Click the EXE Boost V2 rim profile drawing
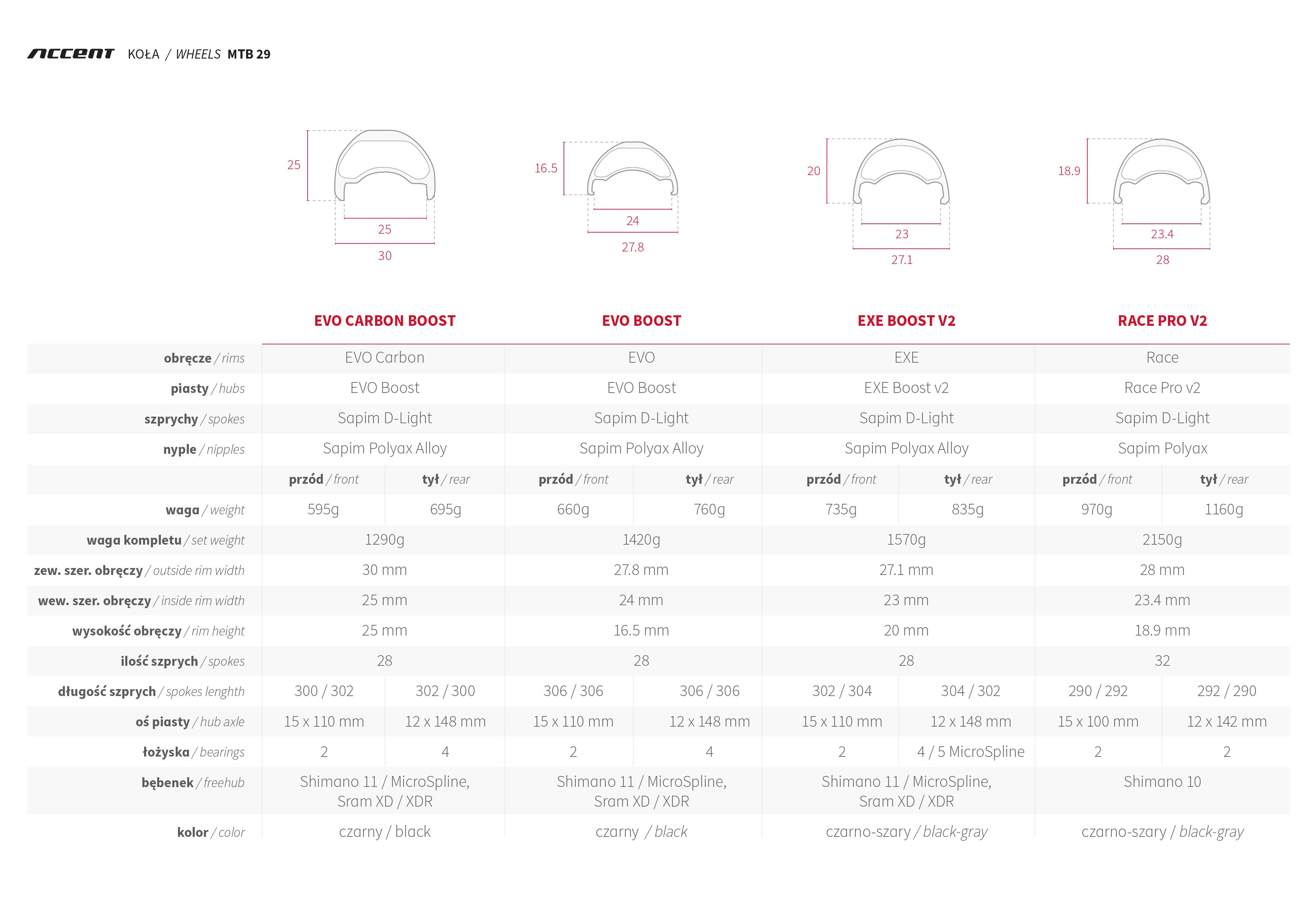The height and width of the screenshot is (904, 1316). click(901, 172)
